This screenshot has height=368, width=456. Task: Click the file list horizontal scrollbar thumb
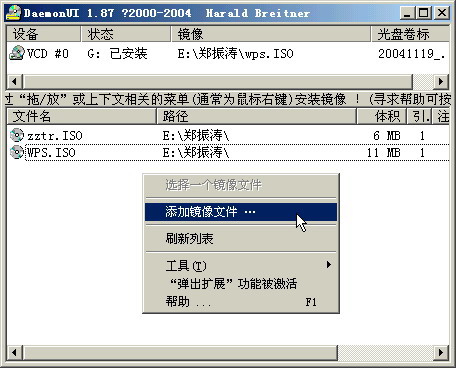pos(180,353)
